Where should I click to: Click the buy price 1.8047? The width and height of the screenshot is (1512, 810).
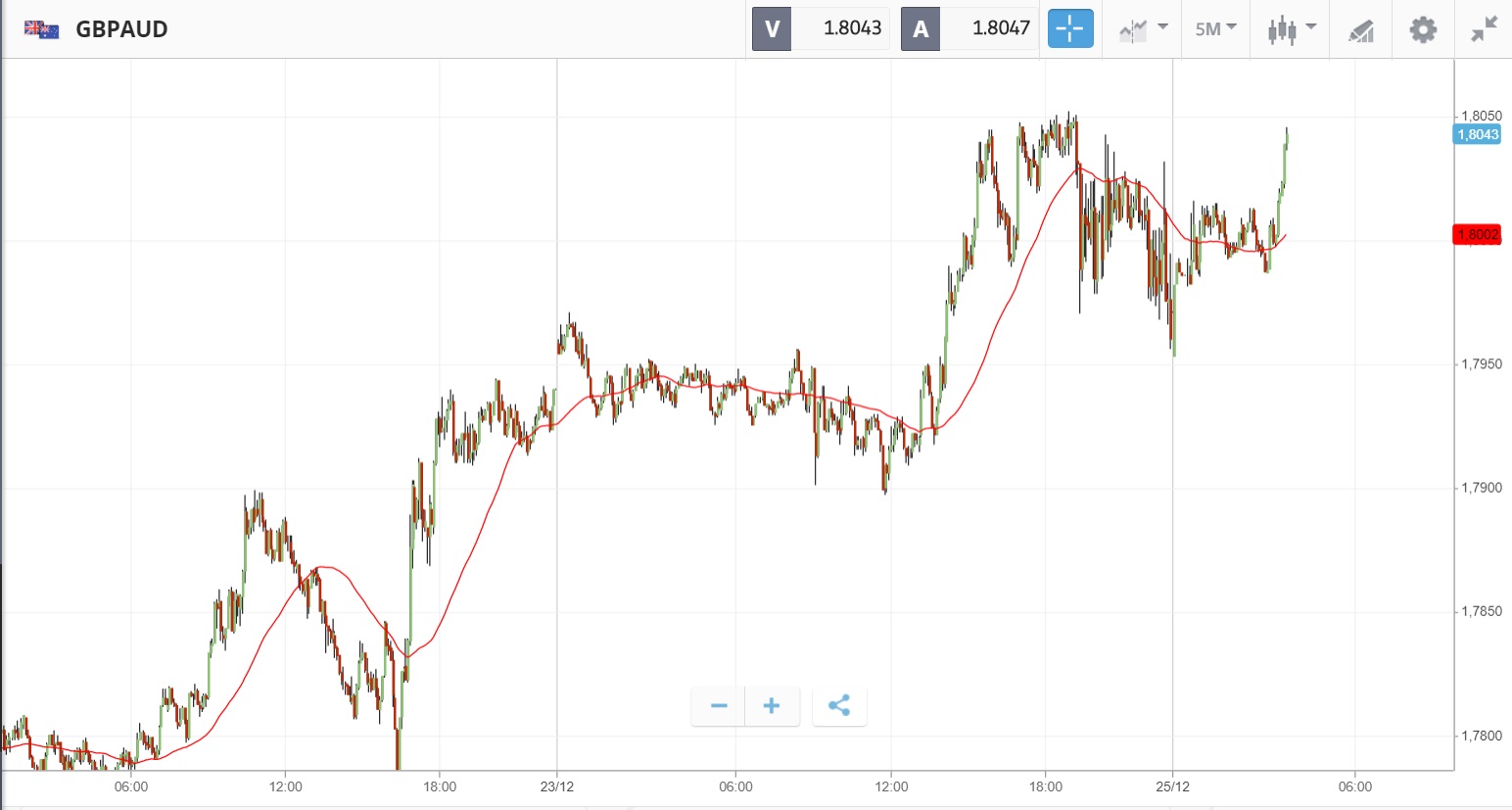coord(1000,28)
